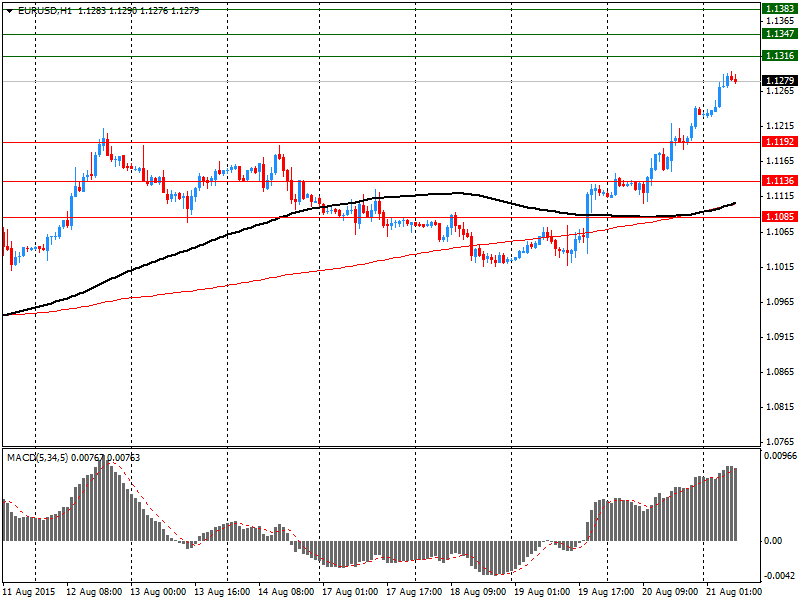Click the 17 Aug 01:00 time label

350,592
